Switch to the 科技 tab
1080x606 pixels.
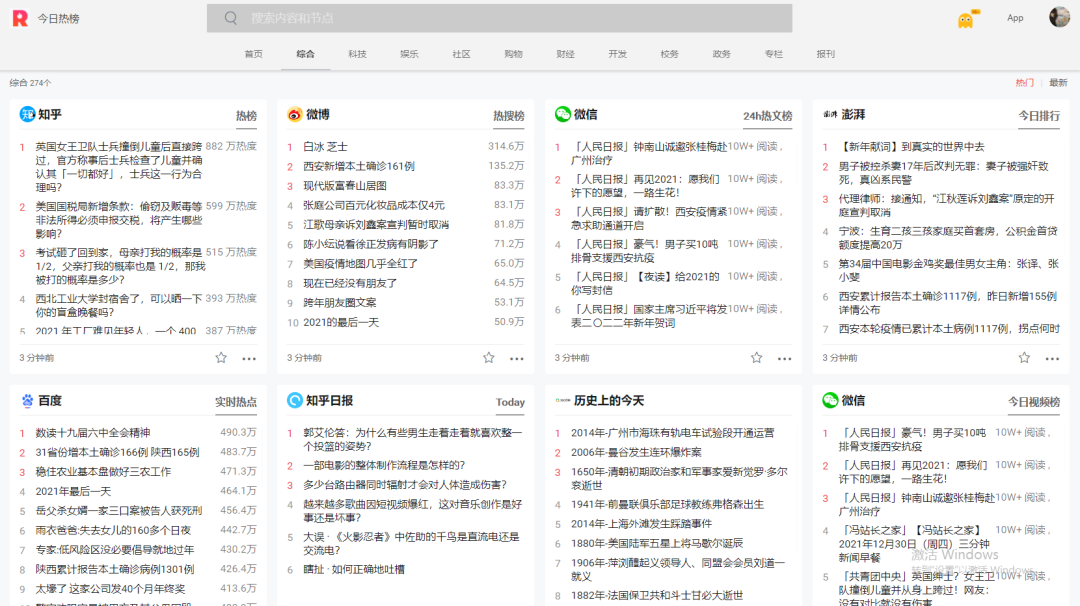coord(357,54)
